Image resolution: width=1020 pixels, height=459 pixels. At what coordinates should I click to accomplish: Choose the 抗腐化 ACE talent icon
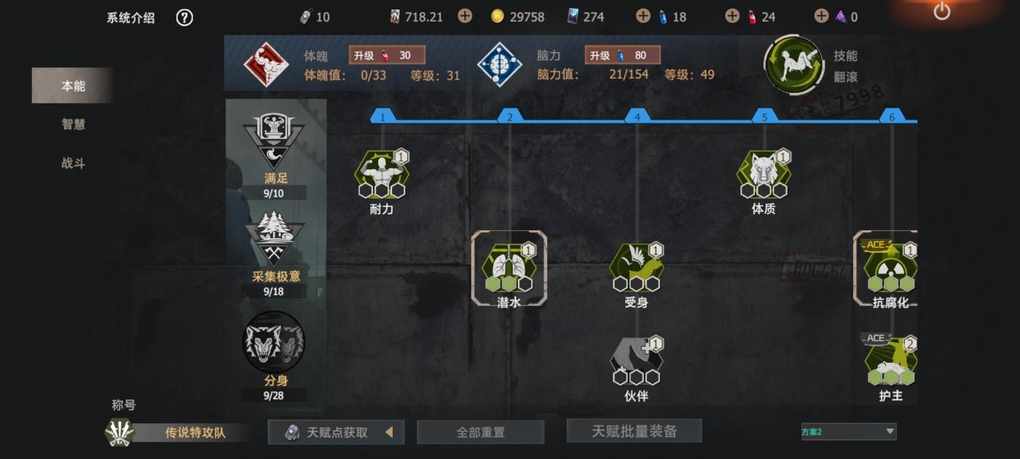click(x=890, y=267)
